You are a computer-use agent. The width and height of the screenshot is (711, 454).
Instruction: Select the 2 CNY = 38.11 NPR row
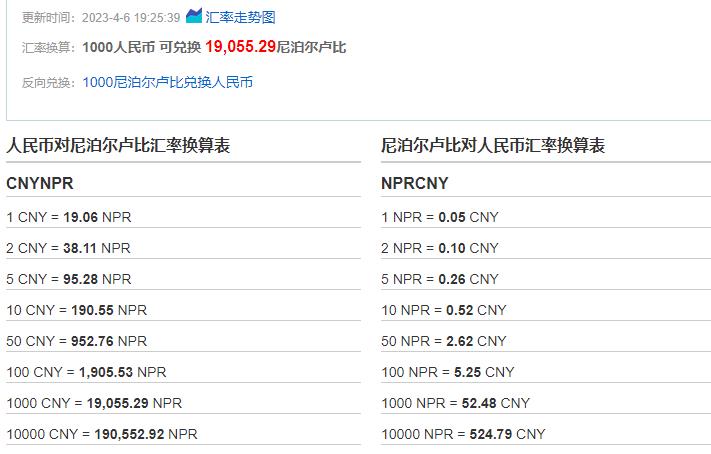pos(69,248)
